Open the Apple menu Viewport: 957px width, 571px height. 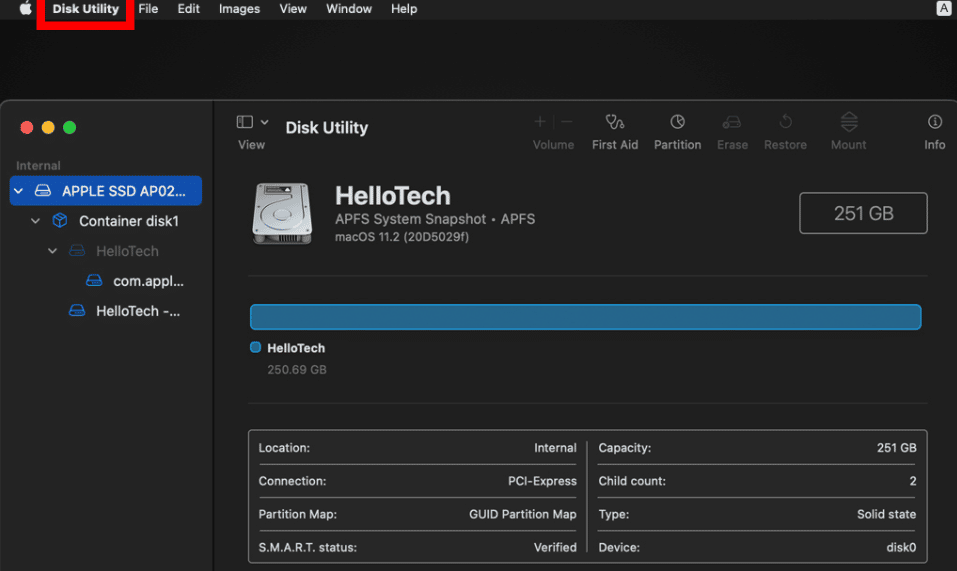[25, 9]
